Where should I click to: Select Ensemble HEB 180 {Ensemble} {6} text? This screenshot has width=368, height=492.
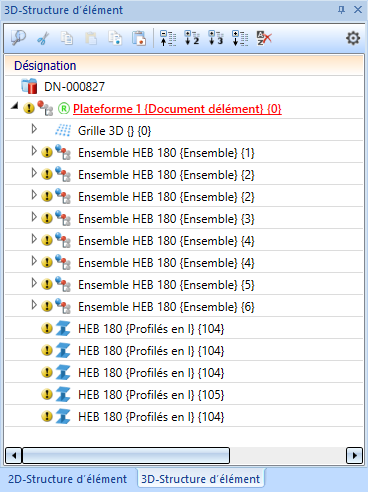(166, 307)
